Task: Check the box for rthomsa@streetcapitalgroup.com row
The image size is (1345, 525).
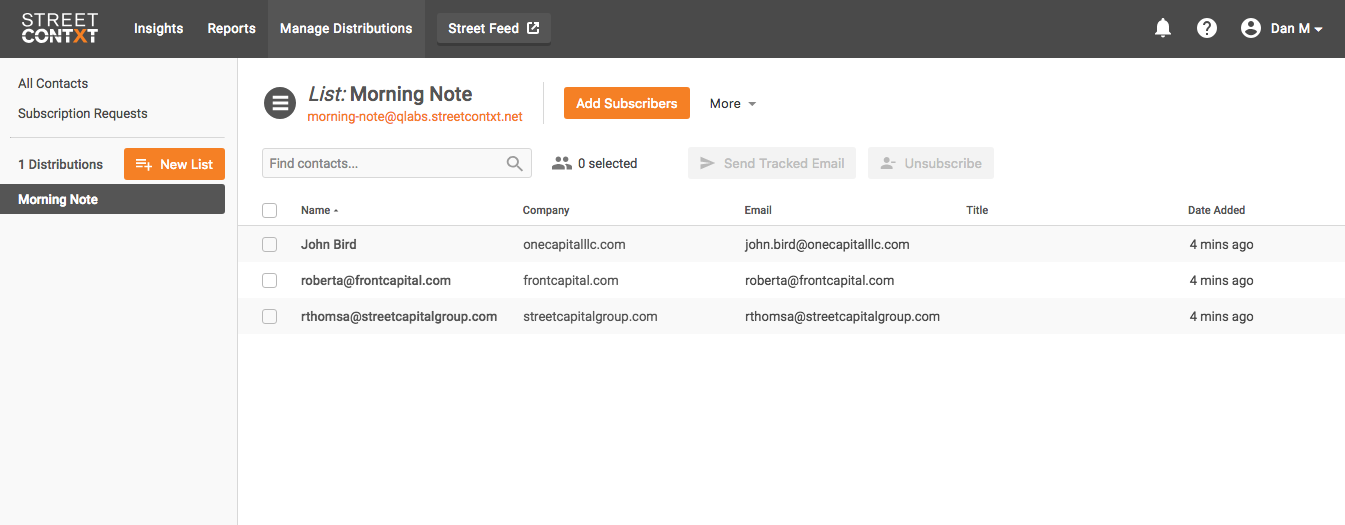Action: click(x=269, y=316)
